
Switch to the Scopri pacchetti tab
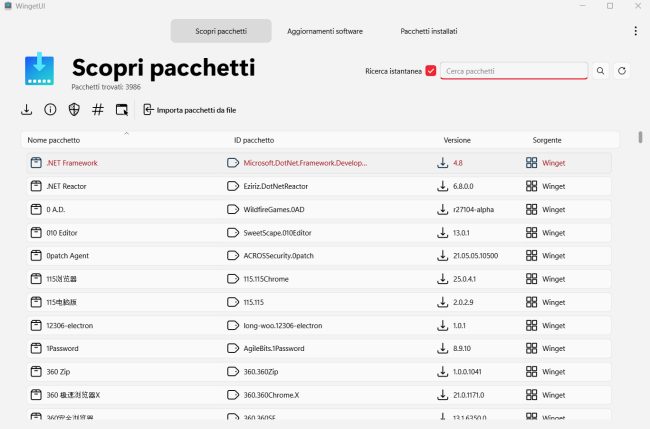tap(221, 31)
